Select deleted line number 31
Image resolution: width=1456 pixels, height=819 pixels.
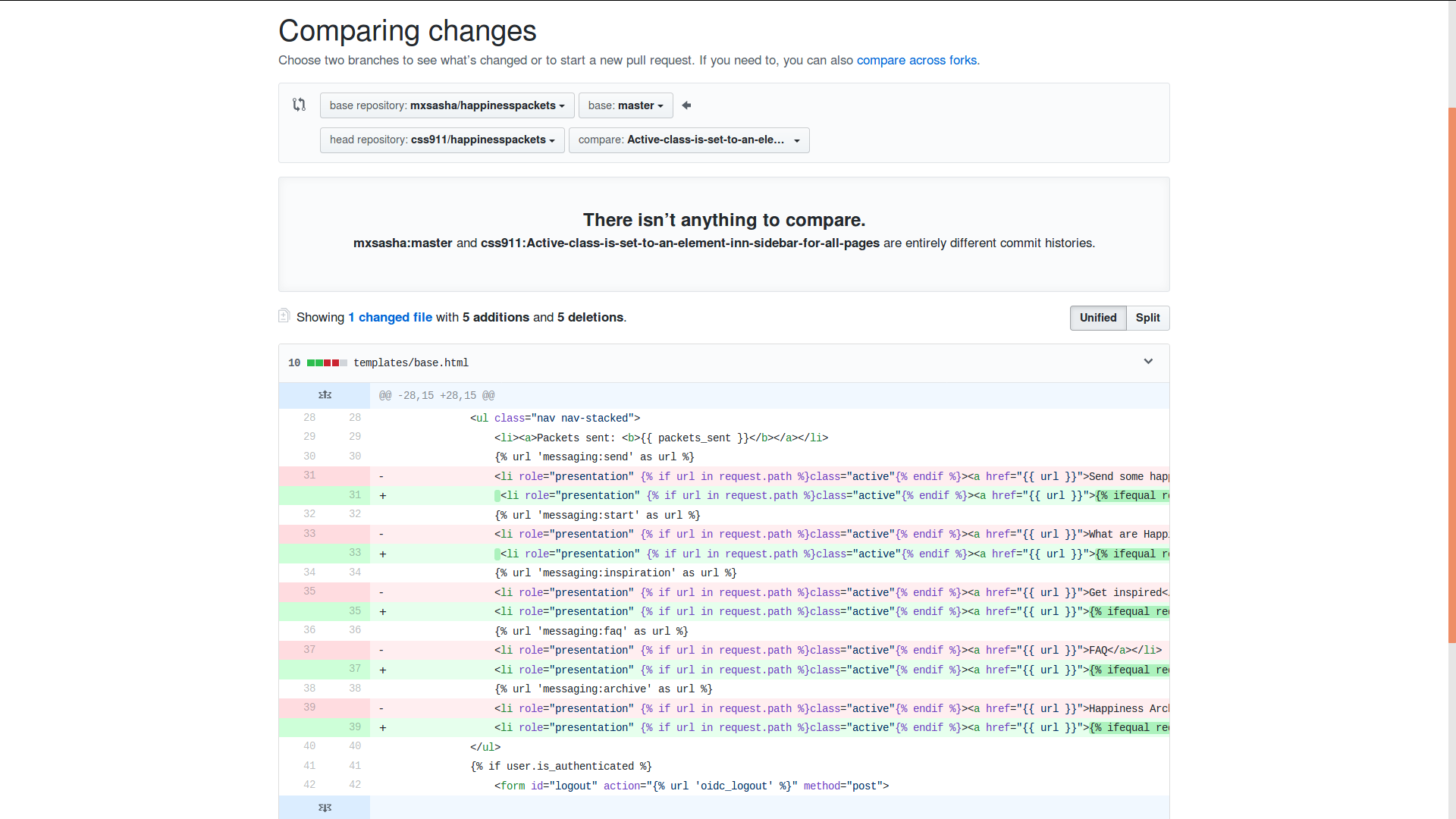click(x=309, y=475)
